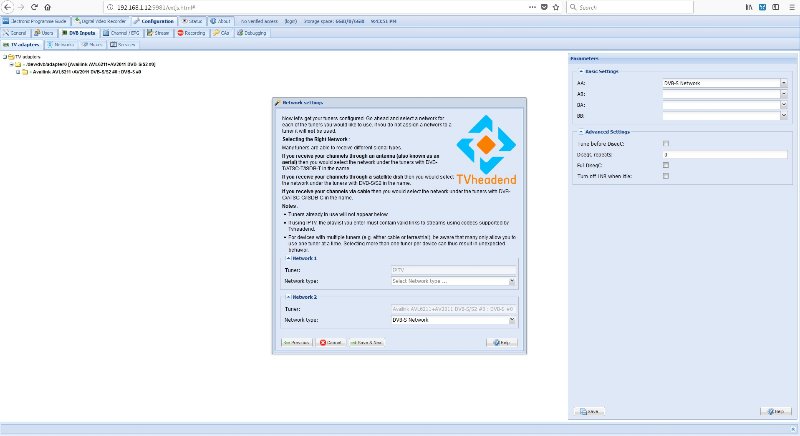800x436 pixels.
Task: Open the AA network dropdown
Action: pos(784,83)
